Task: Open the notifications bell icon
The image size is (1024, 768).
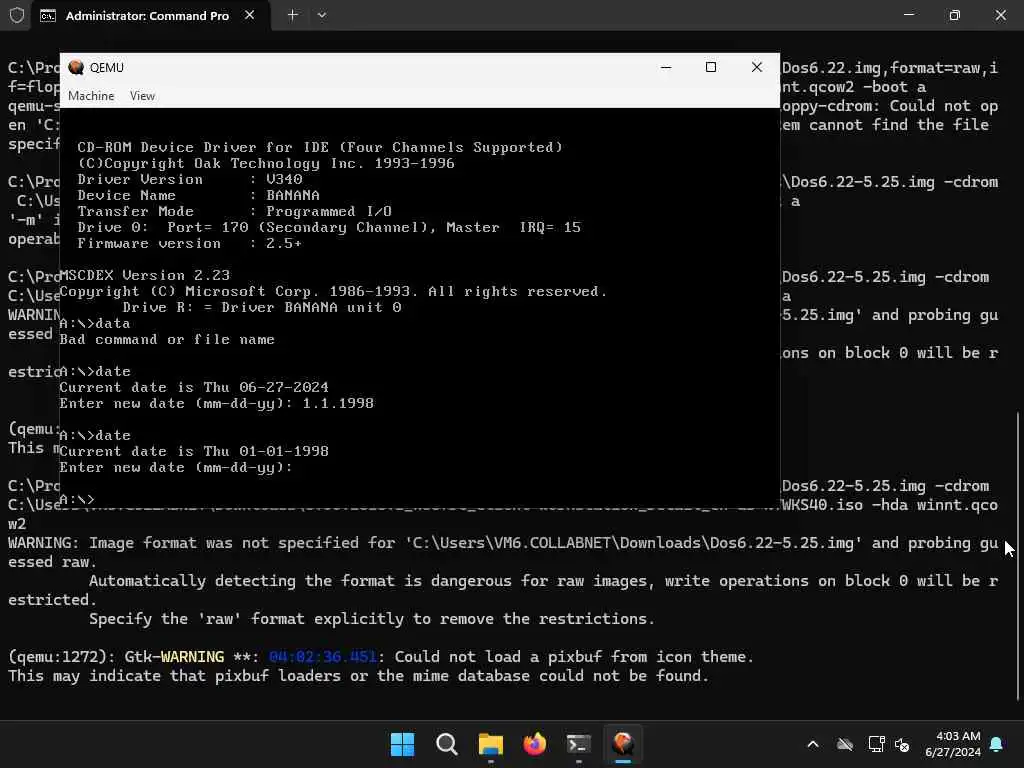Action: click(997, 744)
